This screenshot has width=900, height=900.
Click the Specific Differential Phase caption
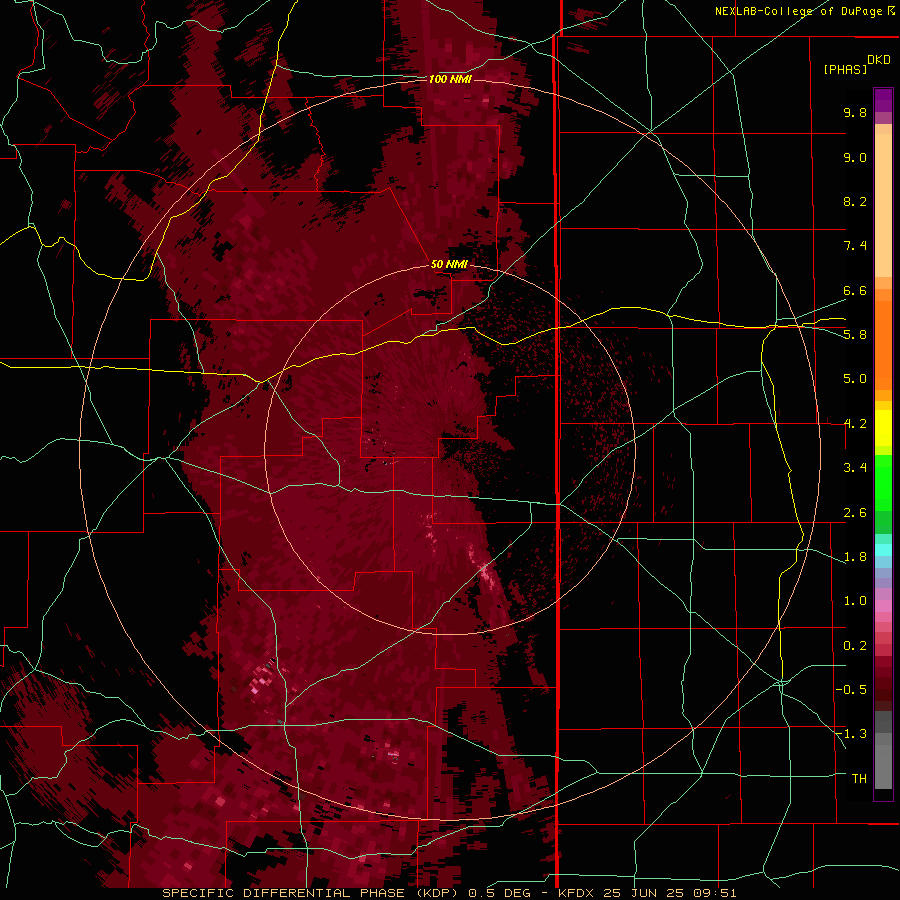(x=449, y=893)
